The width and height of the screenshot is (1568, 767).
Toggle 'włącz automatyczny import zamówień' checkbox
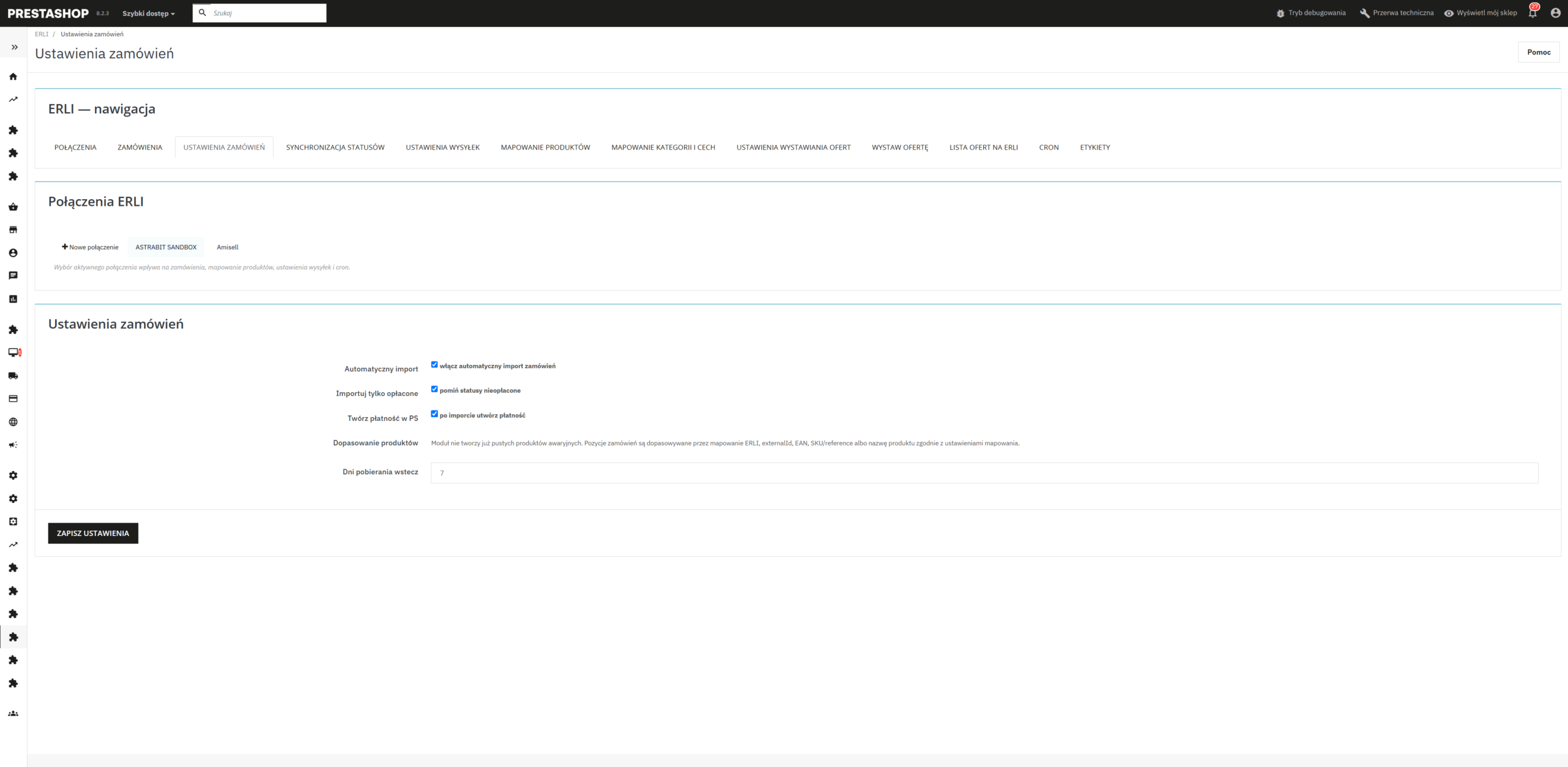(434, 365)
